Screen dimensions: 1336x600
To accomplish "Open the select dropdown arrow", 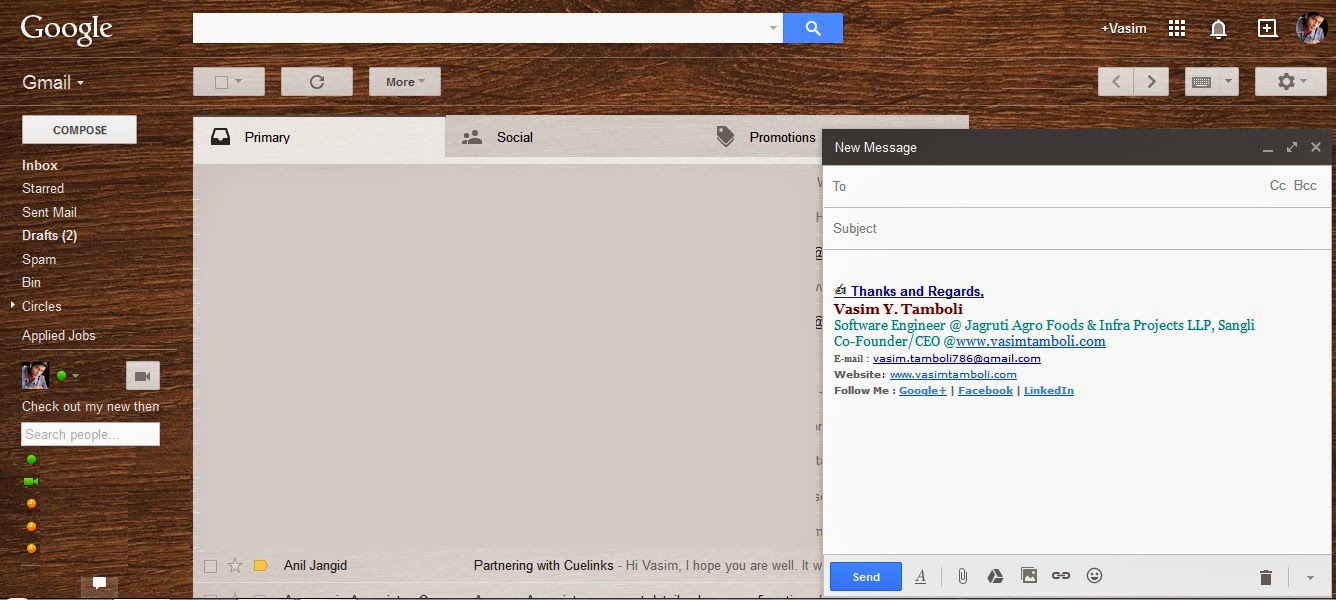I will (x=239, y=82).
